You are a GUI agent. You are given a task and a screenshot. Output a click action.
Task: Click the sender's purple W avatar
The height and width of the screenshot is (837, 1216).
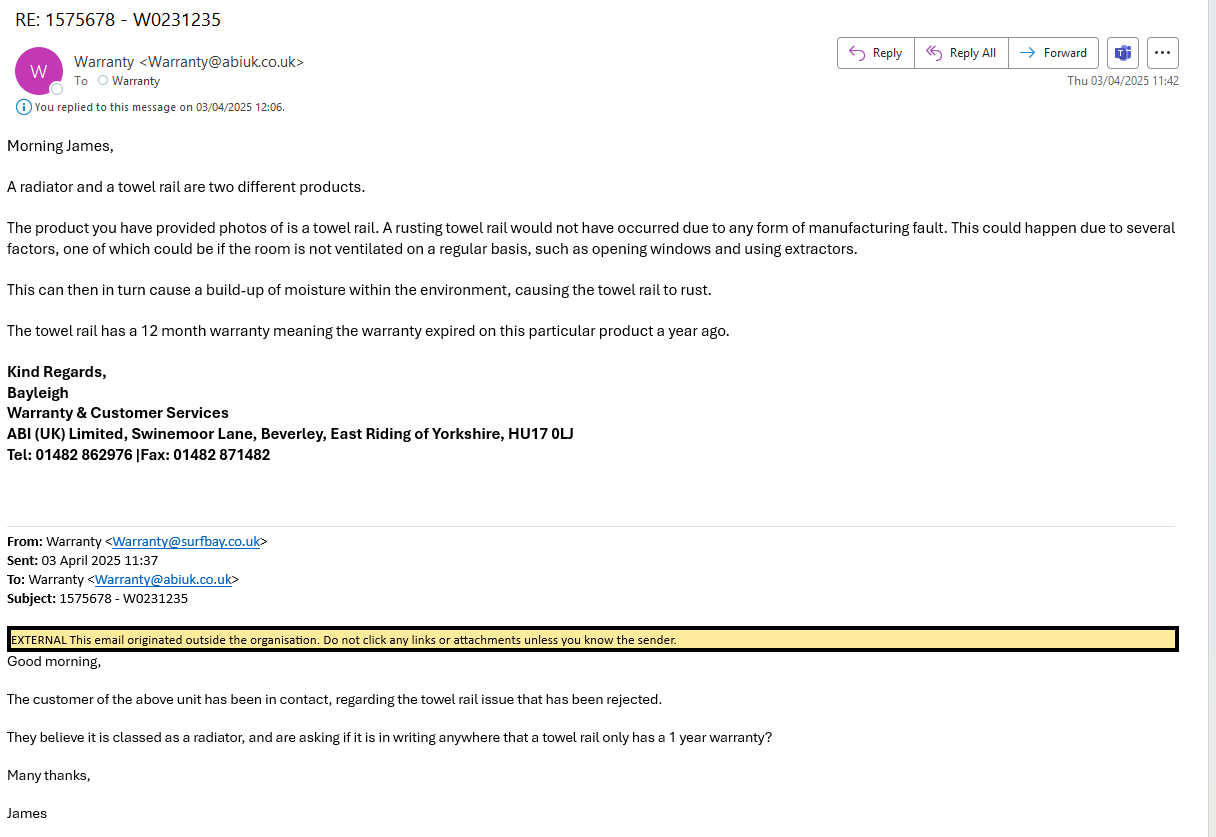click(x=39, y=71)
